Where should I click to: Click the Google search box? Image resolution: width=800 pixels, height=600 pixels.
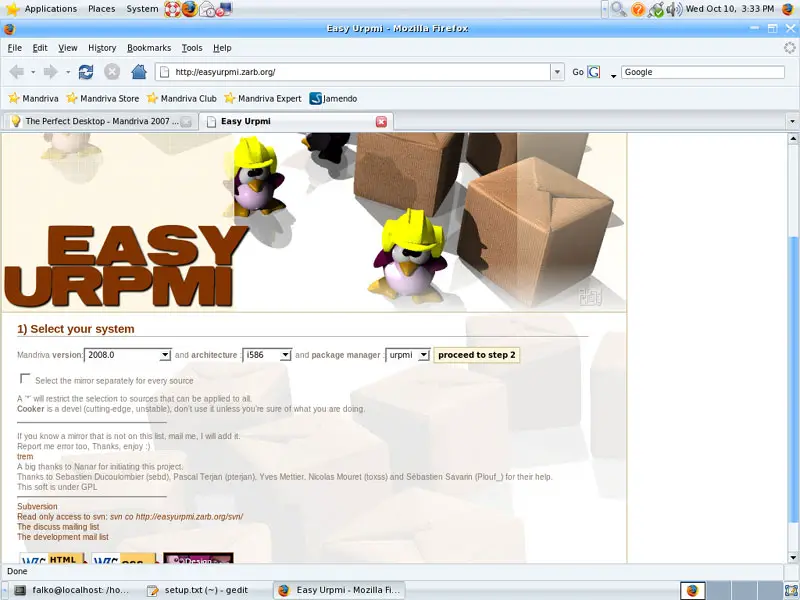pos(703,72)
